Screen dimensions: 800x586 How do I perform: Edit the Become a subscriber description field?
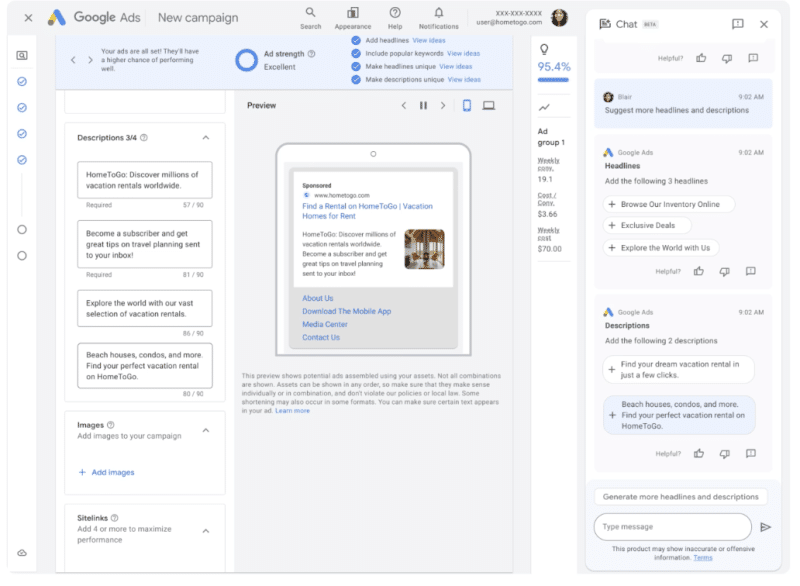coord(145,244)
